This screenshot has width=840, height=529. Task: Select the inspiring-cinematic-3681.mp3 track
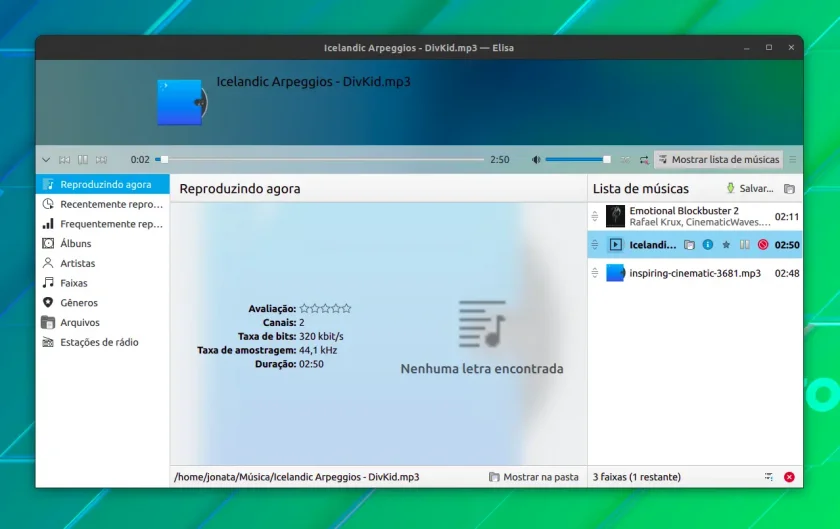pyautogui.click(x=695, y=273)
